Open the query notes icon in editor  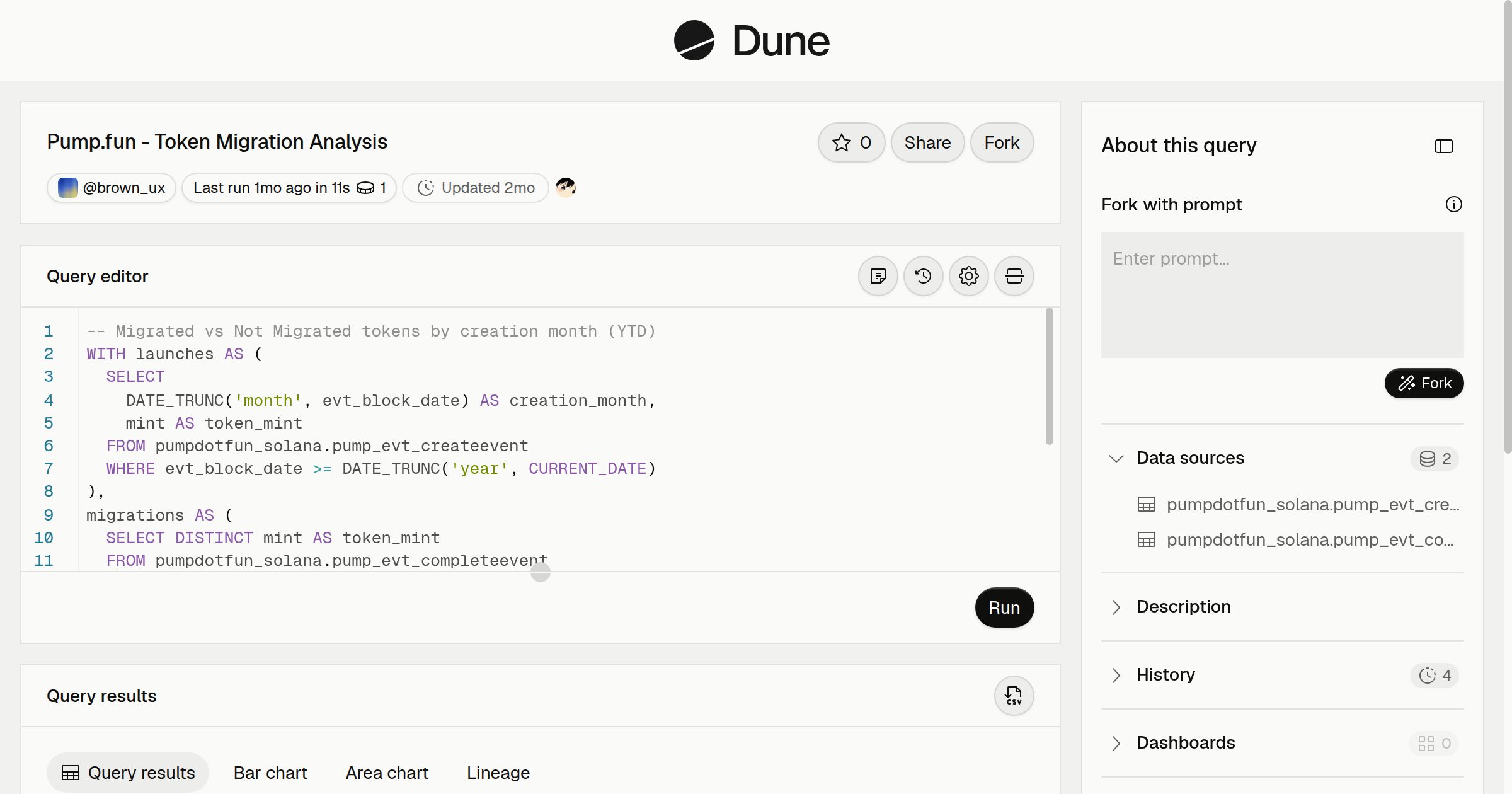tap(878, 276)
